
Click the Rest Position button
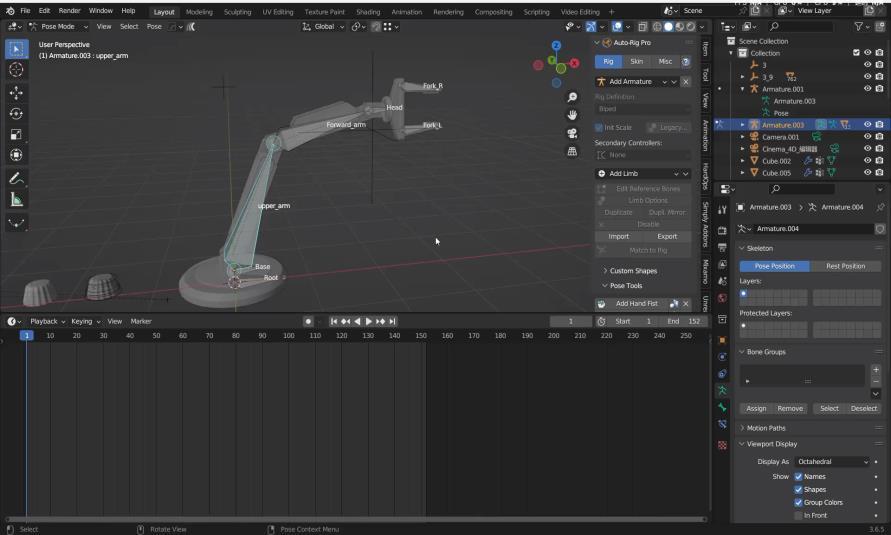[845, 266]
